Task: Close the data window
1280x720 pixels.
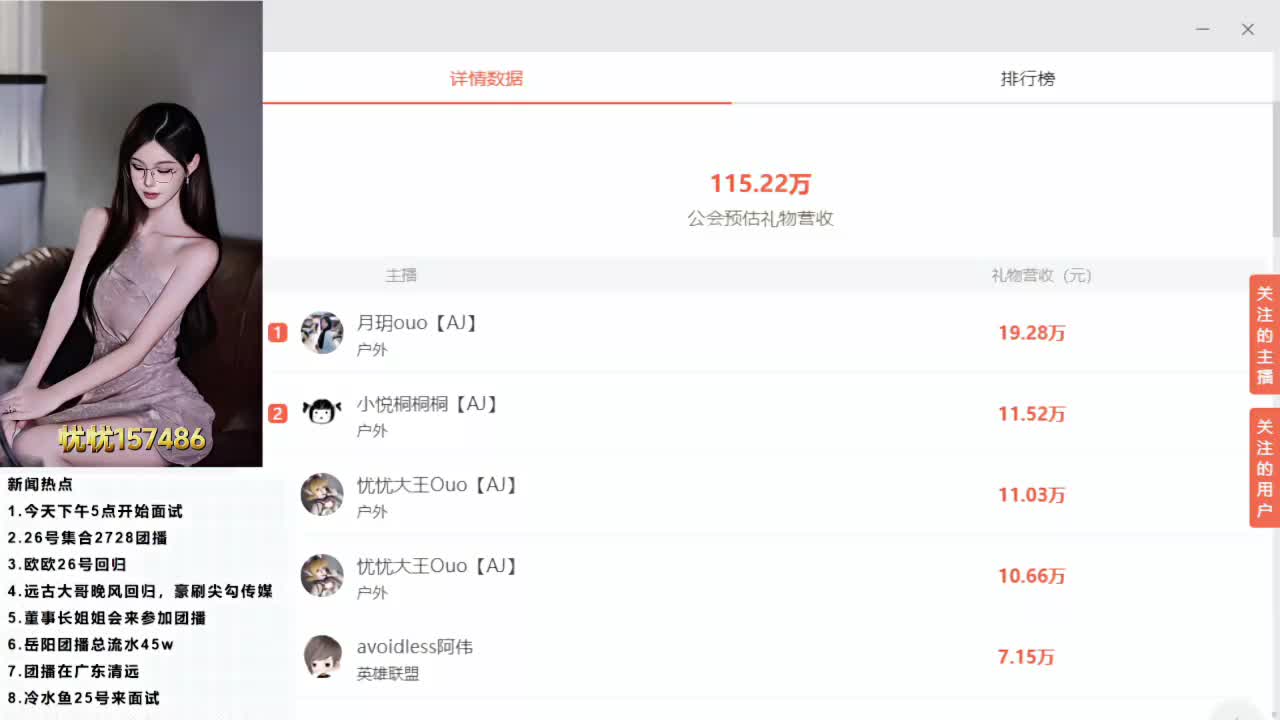Action: tap(1248, 29)
